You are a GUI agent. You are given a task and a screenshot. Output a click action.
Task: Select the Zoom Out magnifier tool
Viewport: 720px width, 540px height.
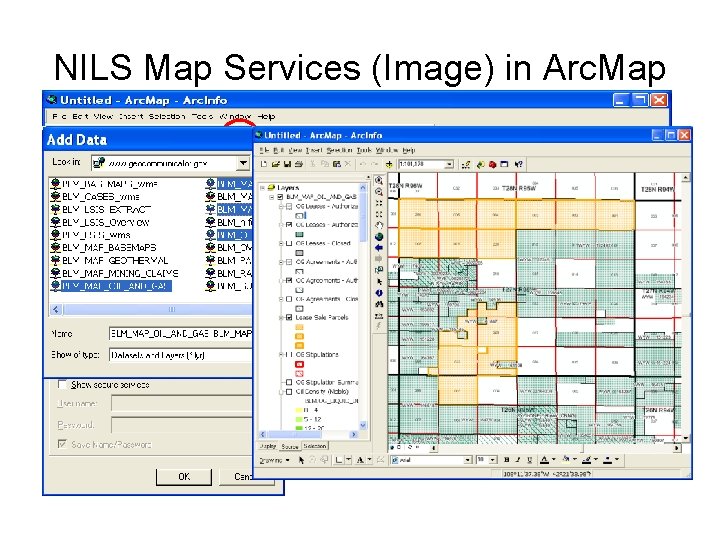(379, 191)
